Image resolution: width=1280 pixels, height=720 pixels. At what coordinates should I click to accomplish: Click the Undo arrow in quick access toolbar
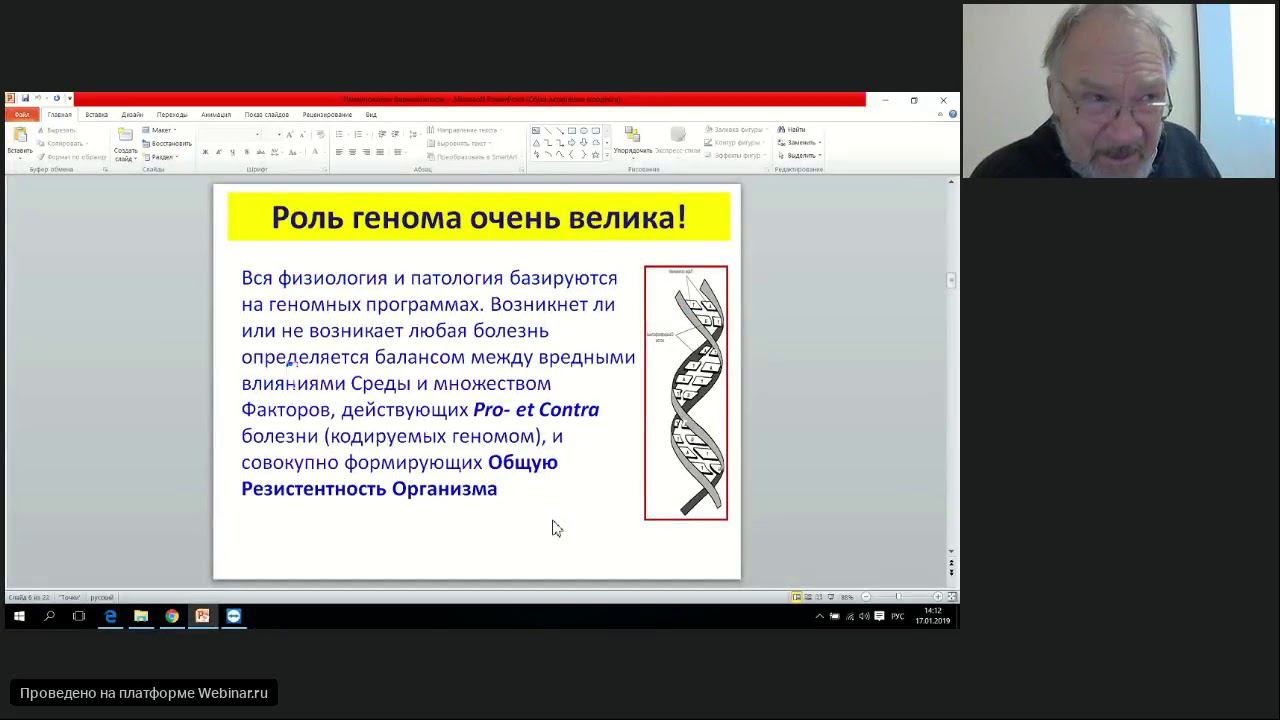pos(37,99)
